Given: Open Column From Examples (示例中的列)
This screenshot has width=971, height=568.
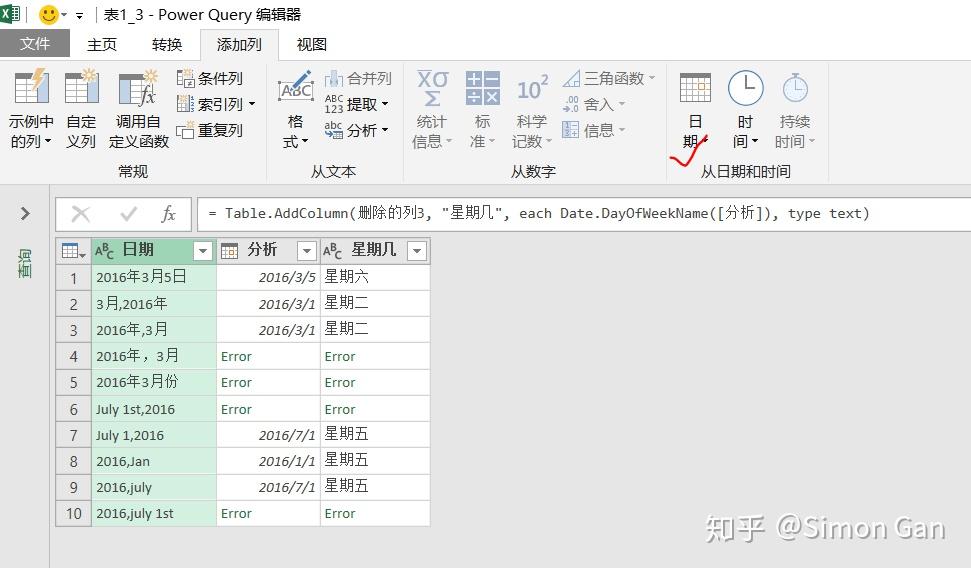Looking at the screenshot, I should 31,108.
